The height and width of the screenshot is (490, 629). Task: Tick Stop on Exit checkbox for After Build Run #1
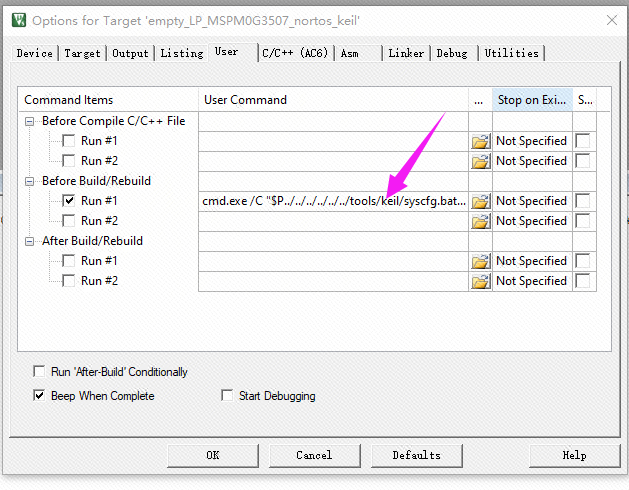582,261
